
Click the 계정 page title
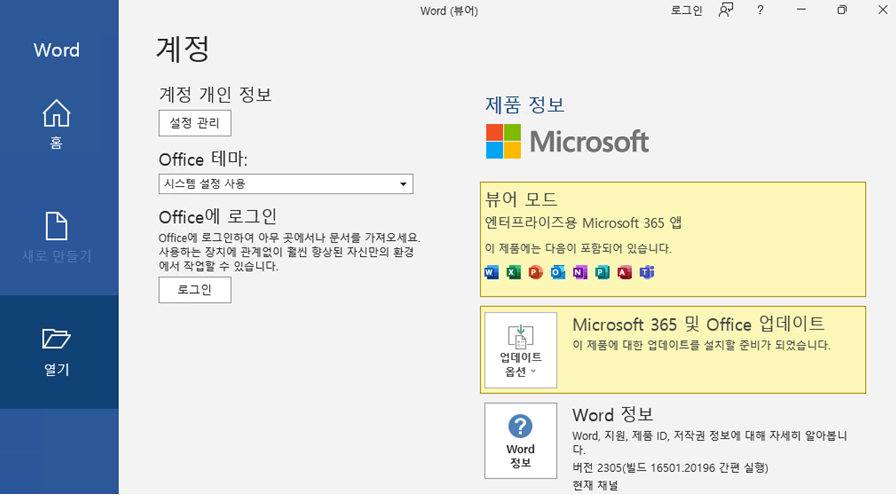coord(183,49)
